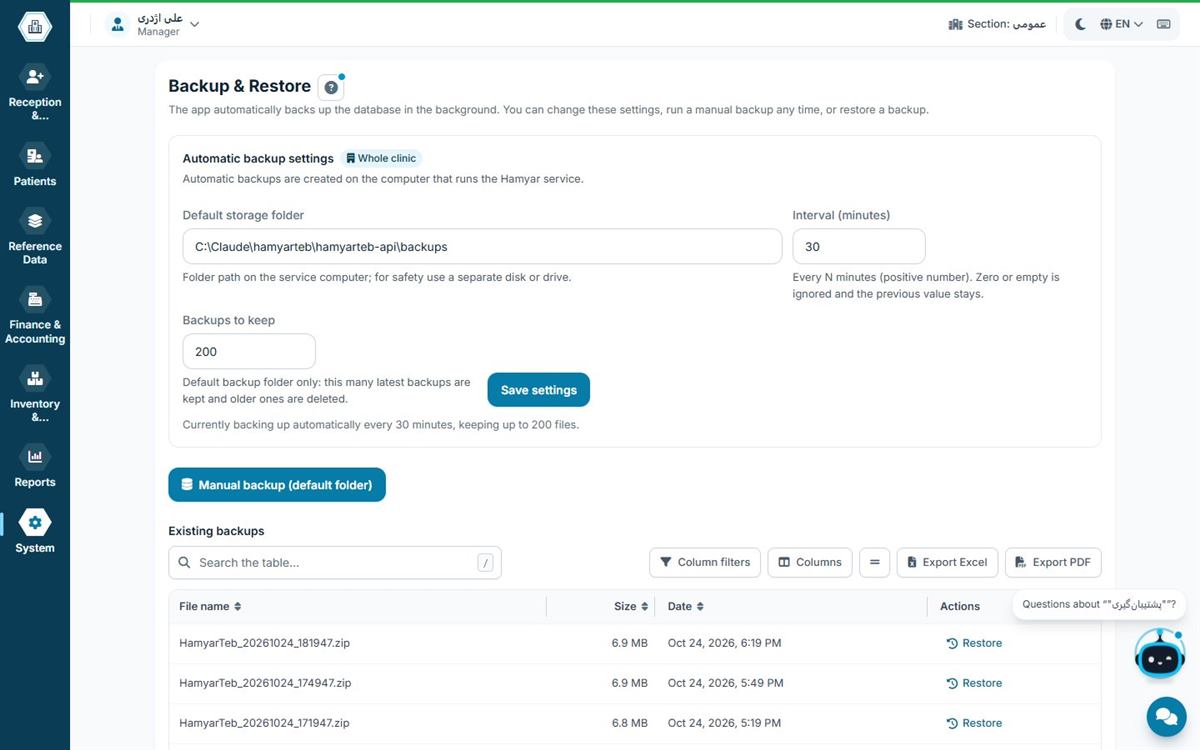Click Save settings button
The width and height of the screenshot is (1200, 750).
pyautogui.click(x=539, y=390)
